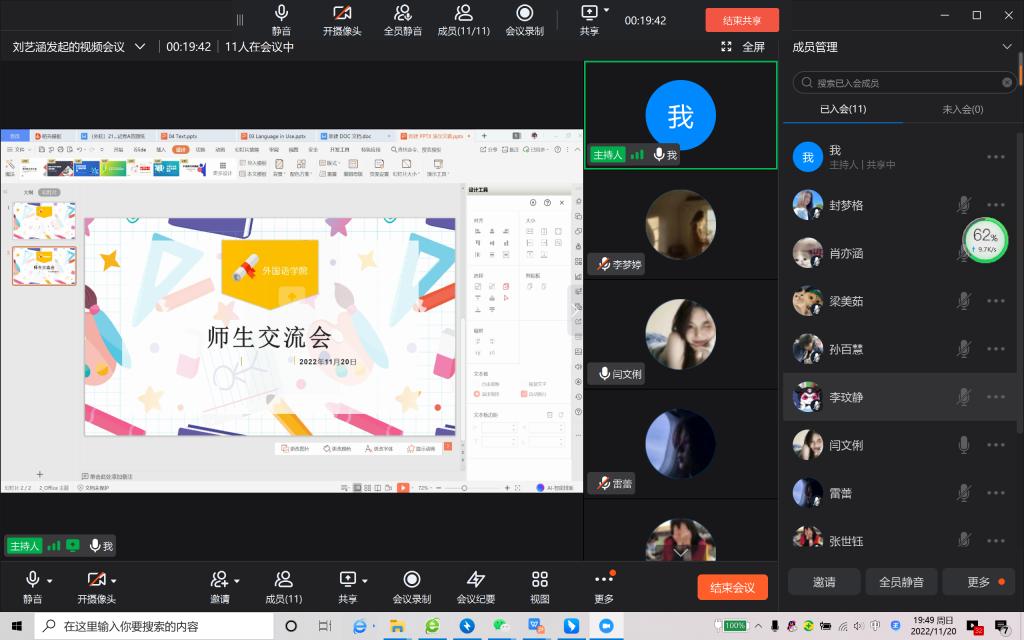Image resolution: width=1024 pixels, height=640 pixels.
Task: Enter 全屏 full screen mode
Action: tap(743, 47)
